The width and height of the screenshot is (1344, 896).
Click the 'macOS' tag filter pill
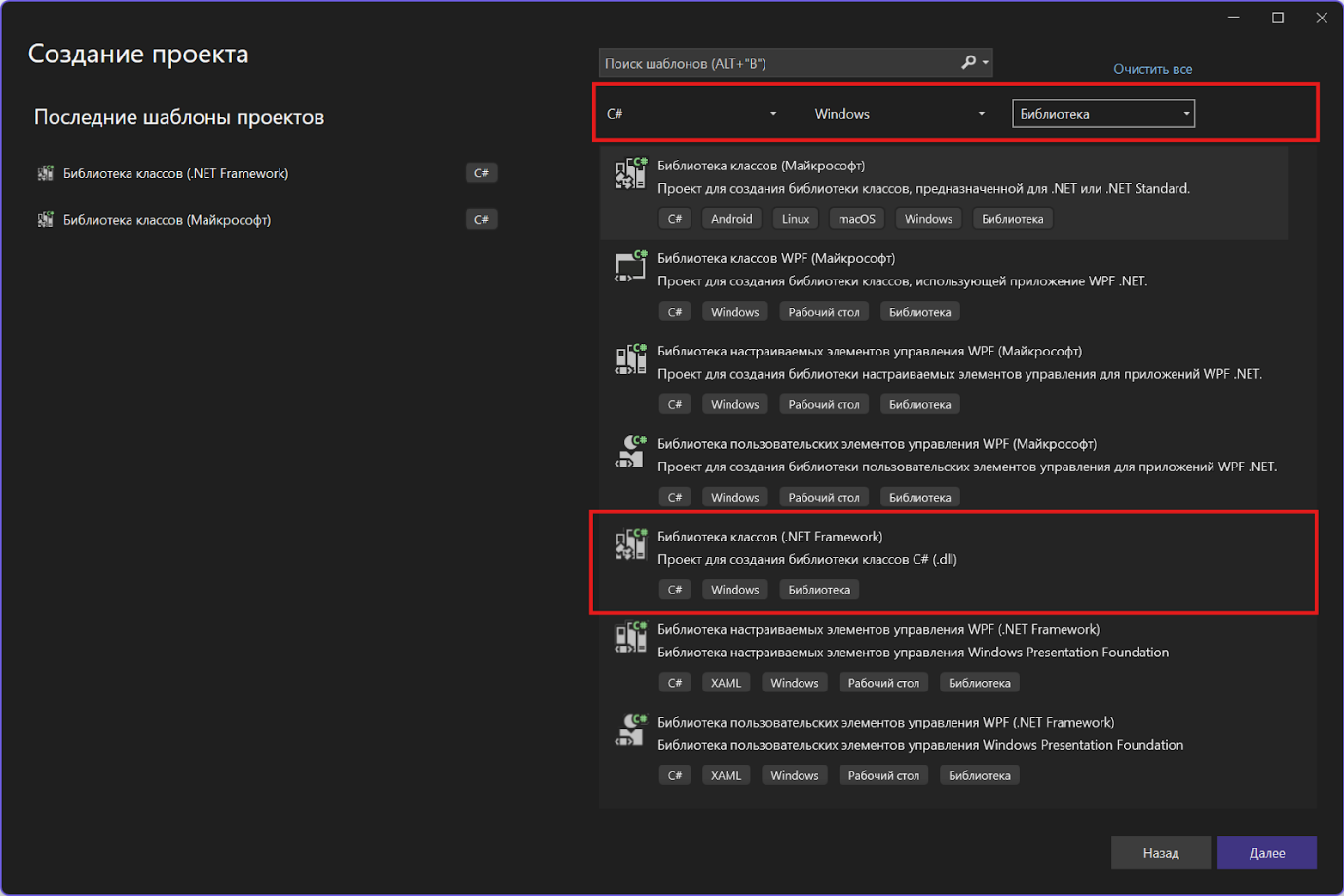[x=856, y=218]
